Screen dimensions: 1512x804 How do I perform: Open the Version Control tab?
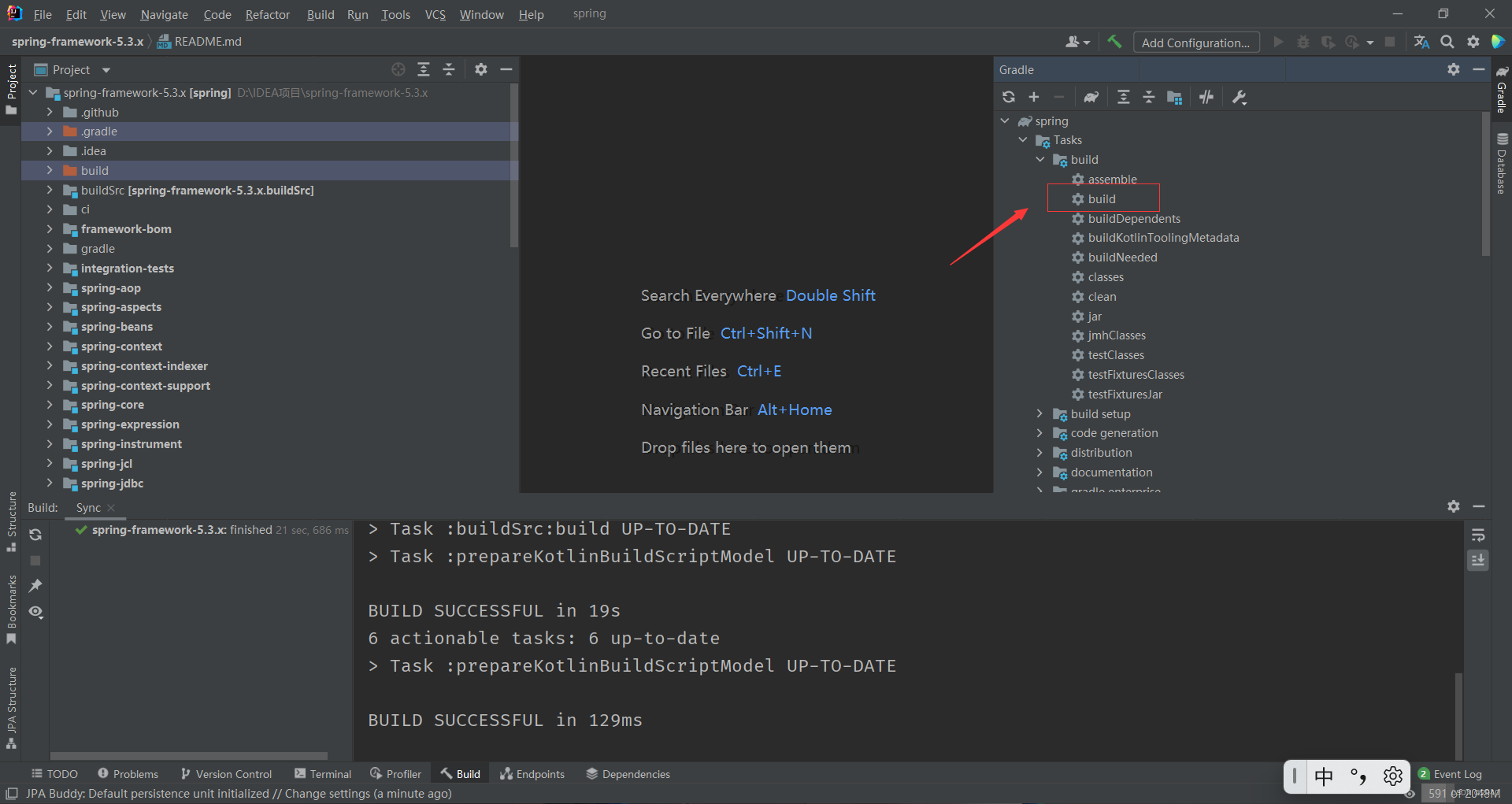coord(226,774)
